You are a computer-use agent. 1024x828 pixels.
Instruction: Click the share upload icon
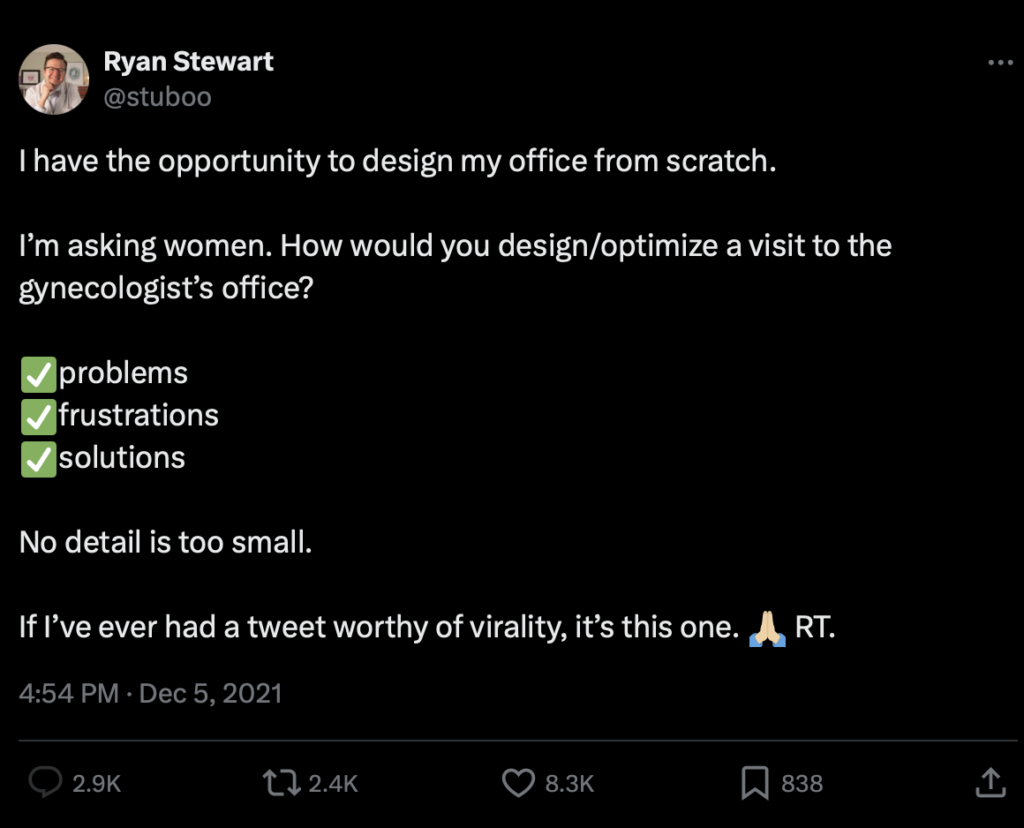point(988,782)
